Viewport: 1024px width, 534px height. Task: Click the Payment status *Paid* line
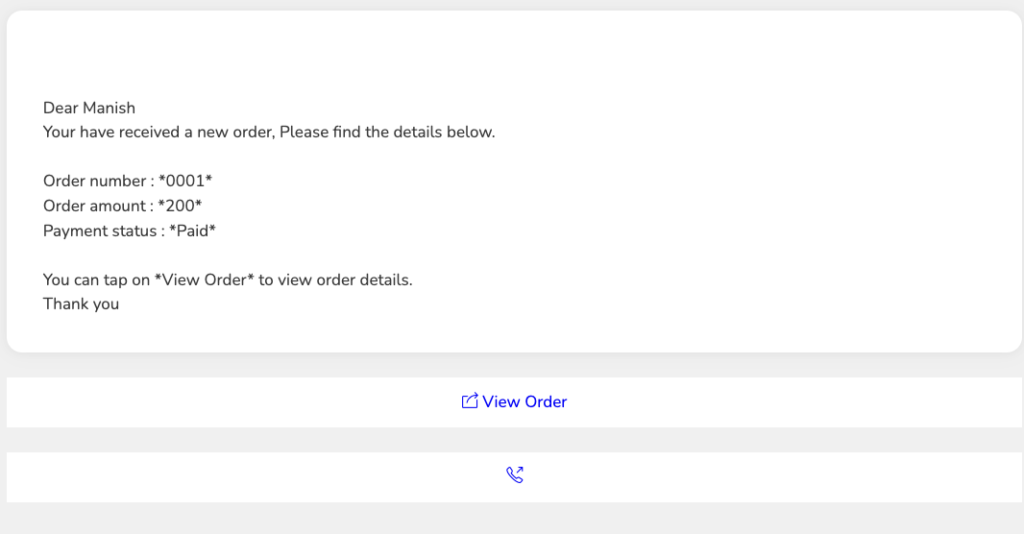(x=129, y=230)
